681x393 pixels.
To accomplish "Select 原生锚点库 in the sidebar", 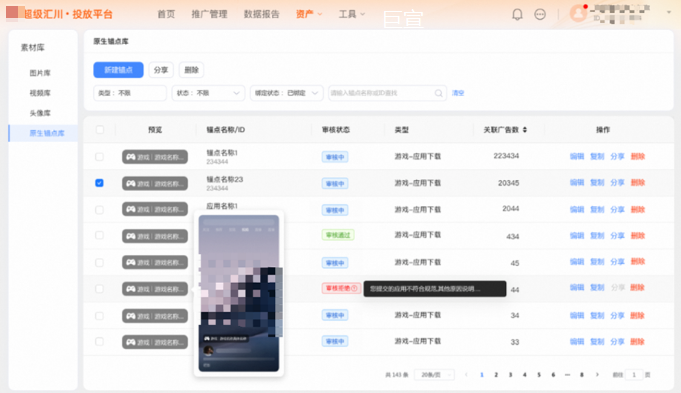I will tap(43, 133).
